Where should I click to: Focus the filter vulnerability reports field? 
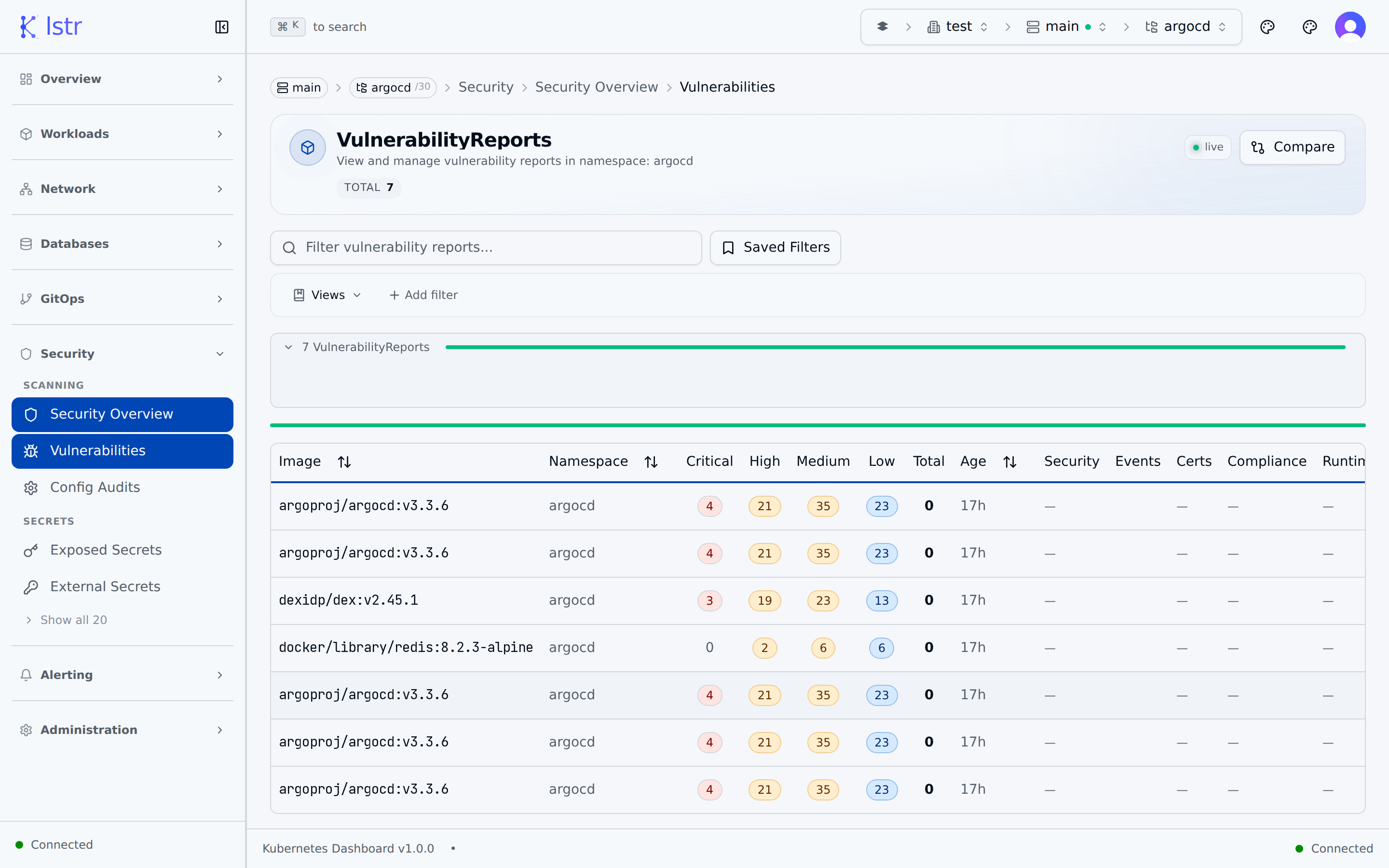[x=486, y=247]
